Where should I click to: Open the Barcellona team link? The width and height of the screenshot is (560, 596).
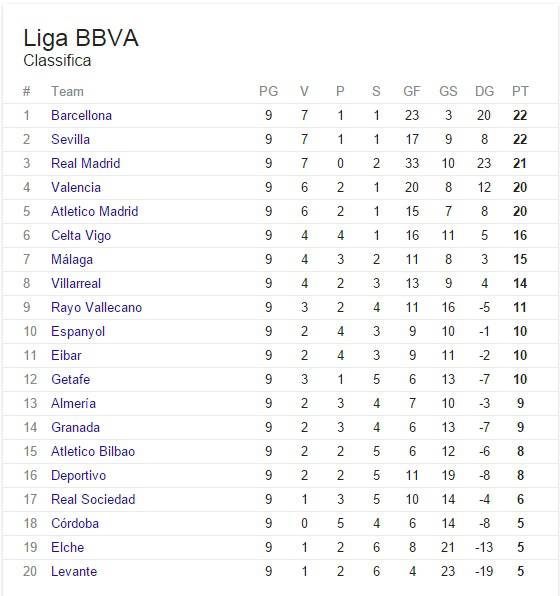(x=81, y=115)
